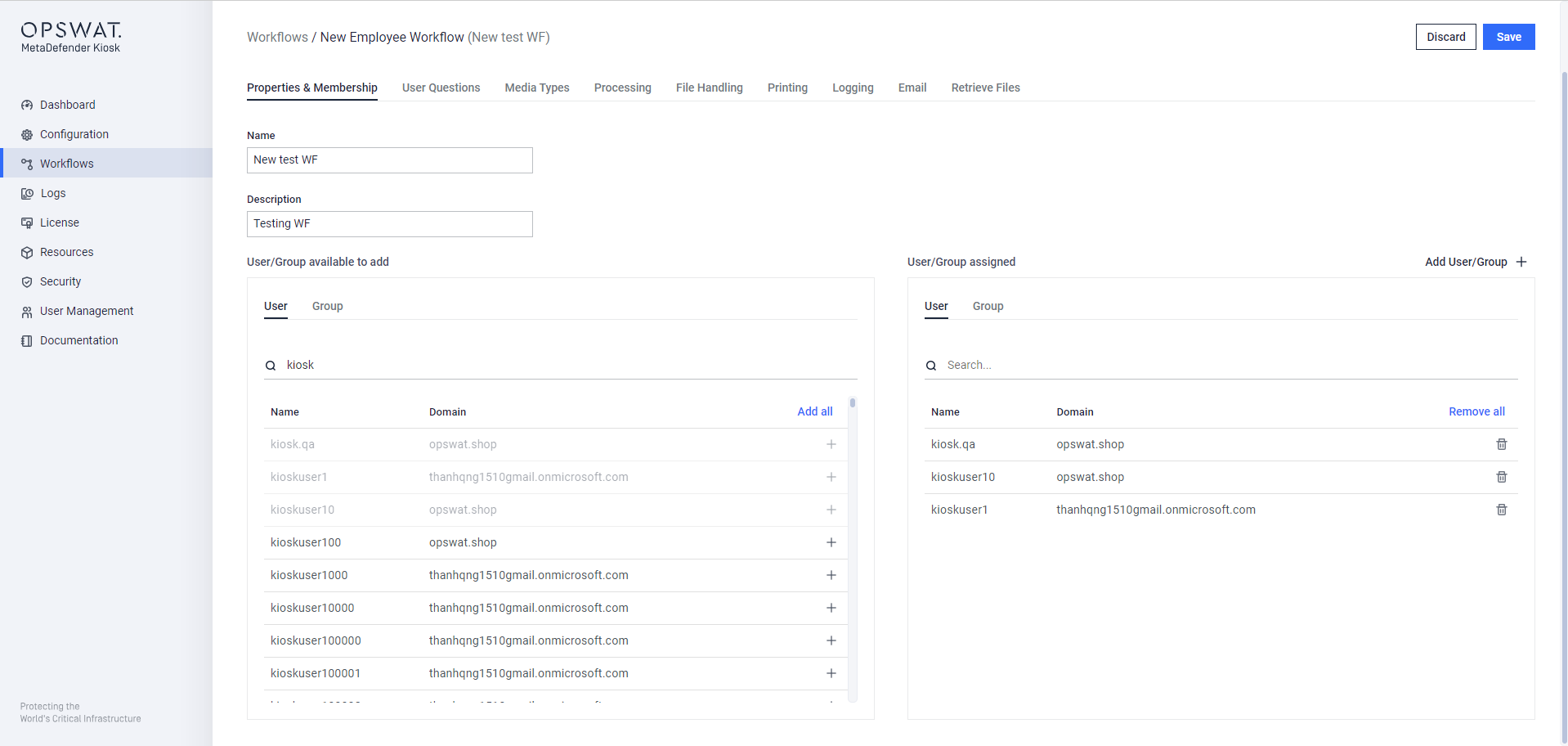Switch to the User Questions tab
Viewport: 1568px width, 746px height.
pyautogui.click(x=441, y=88)
